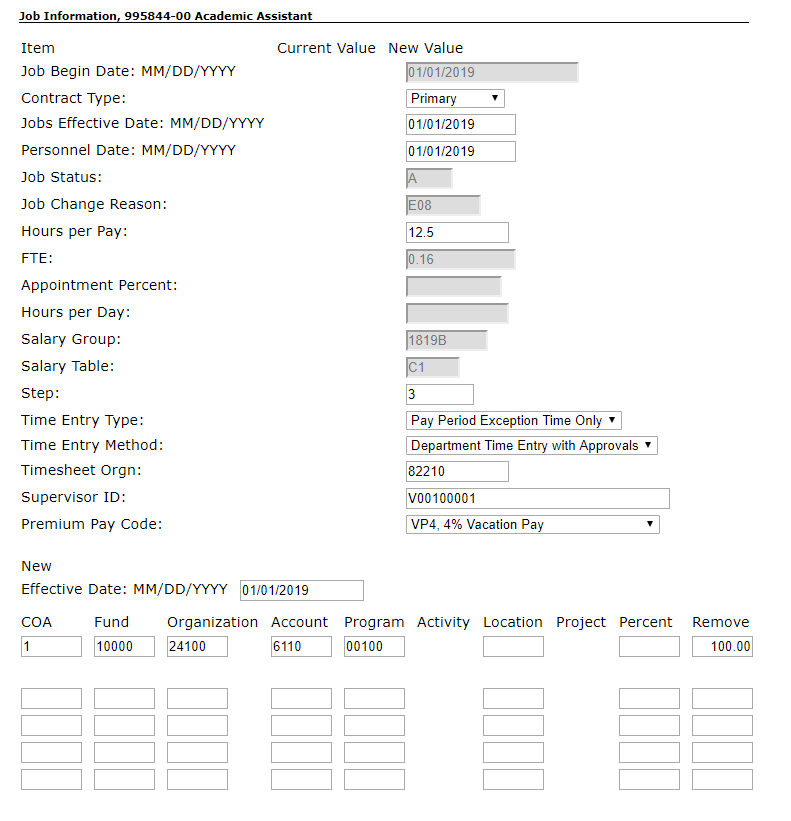This screenshot has height=821, width=791.
Task: Select the Jobs Effective Date field
Action: (458, 124)
